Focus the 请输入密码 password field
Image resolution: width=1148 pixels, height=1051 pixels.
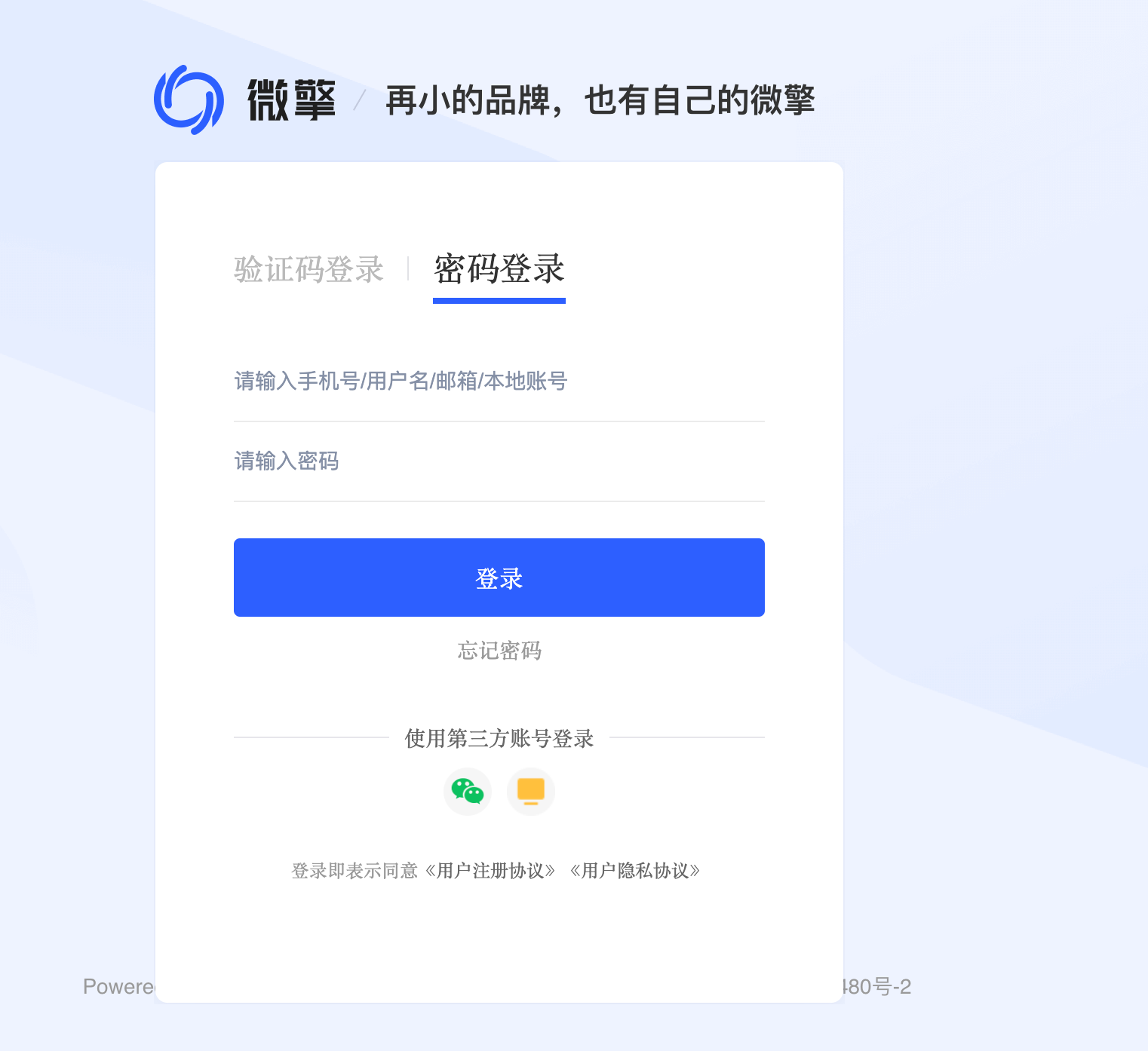click(499, 461)
